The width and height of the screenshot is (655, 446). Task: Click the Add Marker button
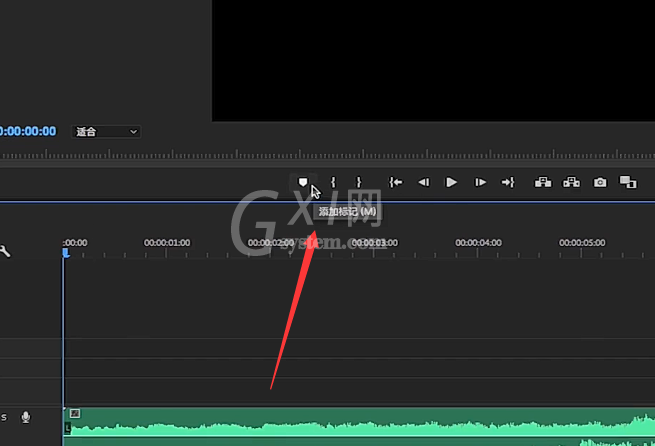[303, 182]
